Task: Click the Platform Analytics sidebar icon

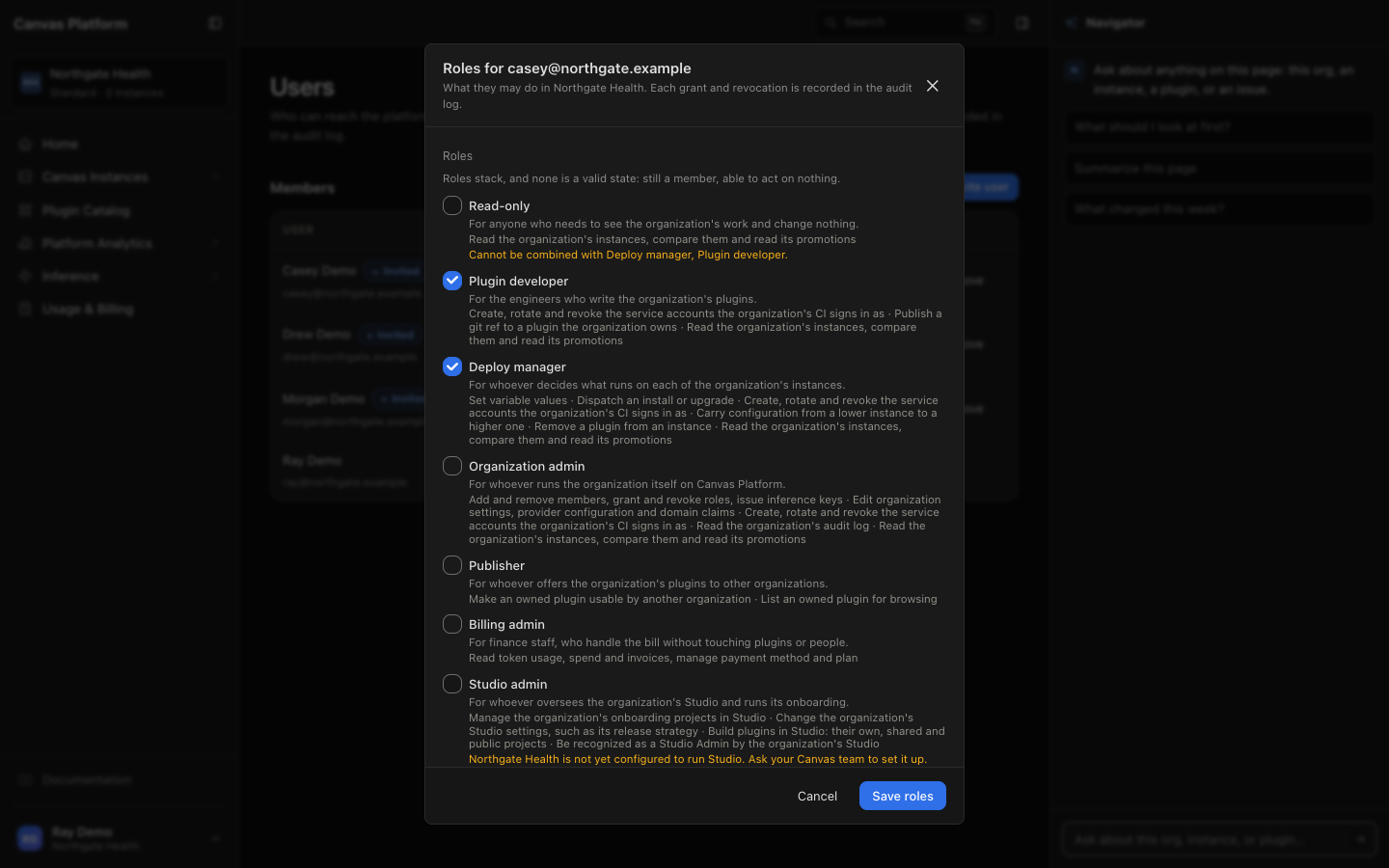Action: [x=26, y=243]
